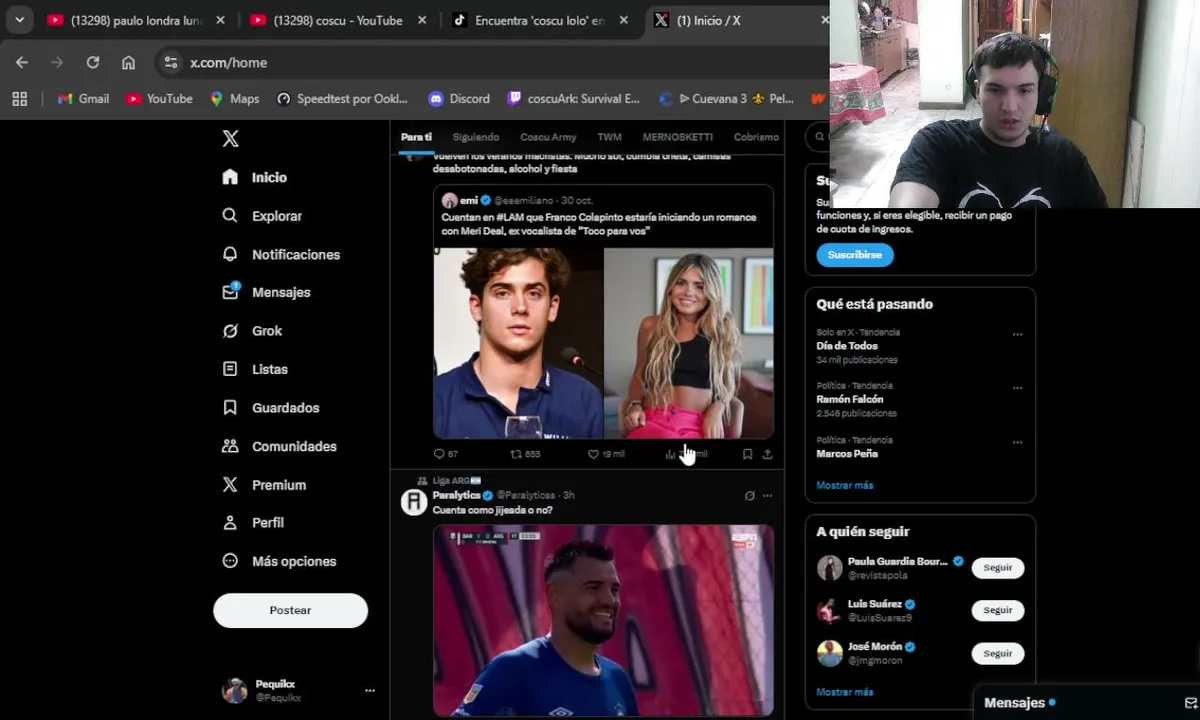Image resolution: width=1200 pixels, height=720 pixels.
Task: Follow Luis Suárez
Action: click(x=998, y=610)
